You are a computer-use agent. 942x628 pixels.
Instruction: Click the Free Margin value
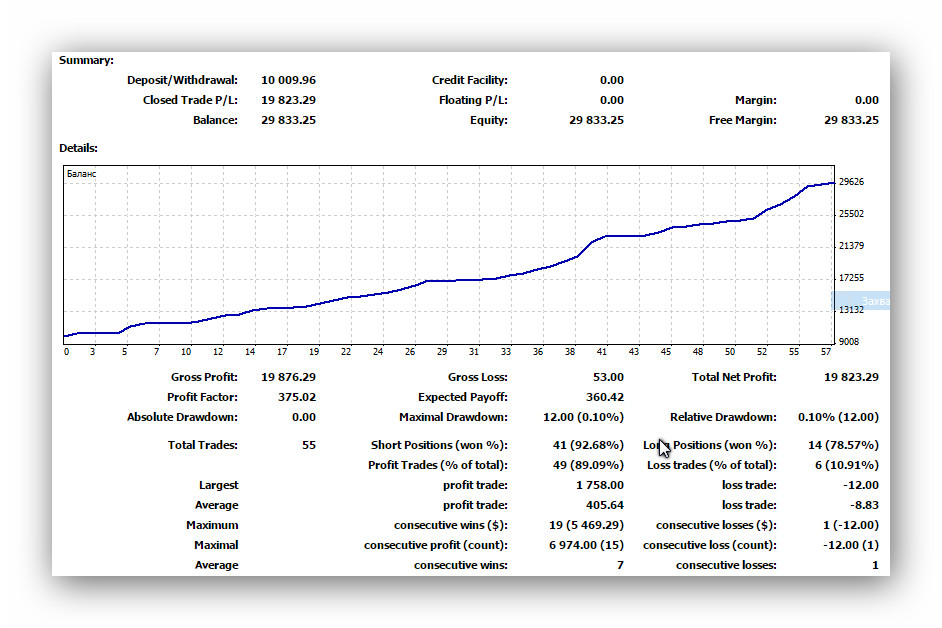pos(851,120)
